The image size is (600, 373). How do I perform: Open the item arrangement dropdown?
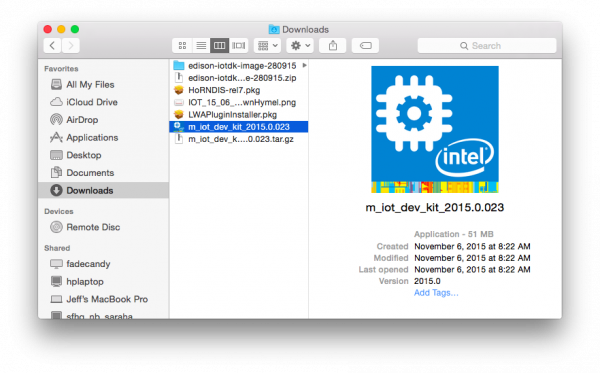[x=267, y=46]
